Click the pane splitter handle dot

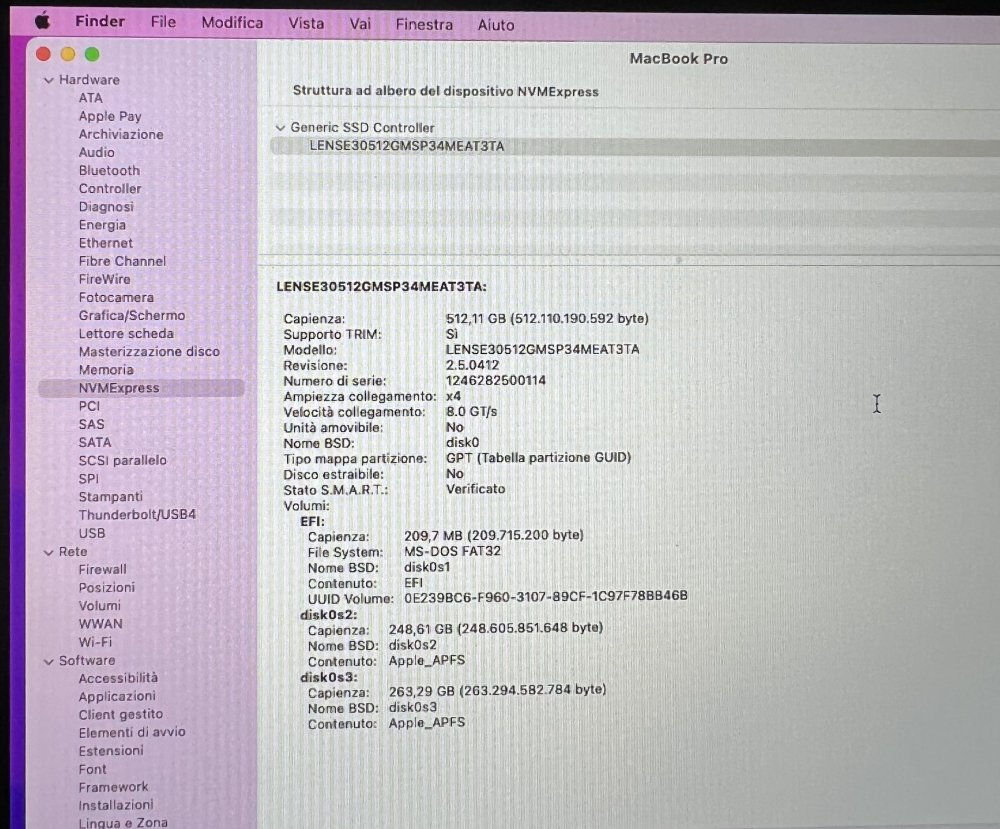coord(679,260)
